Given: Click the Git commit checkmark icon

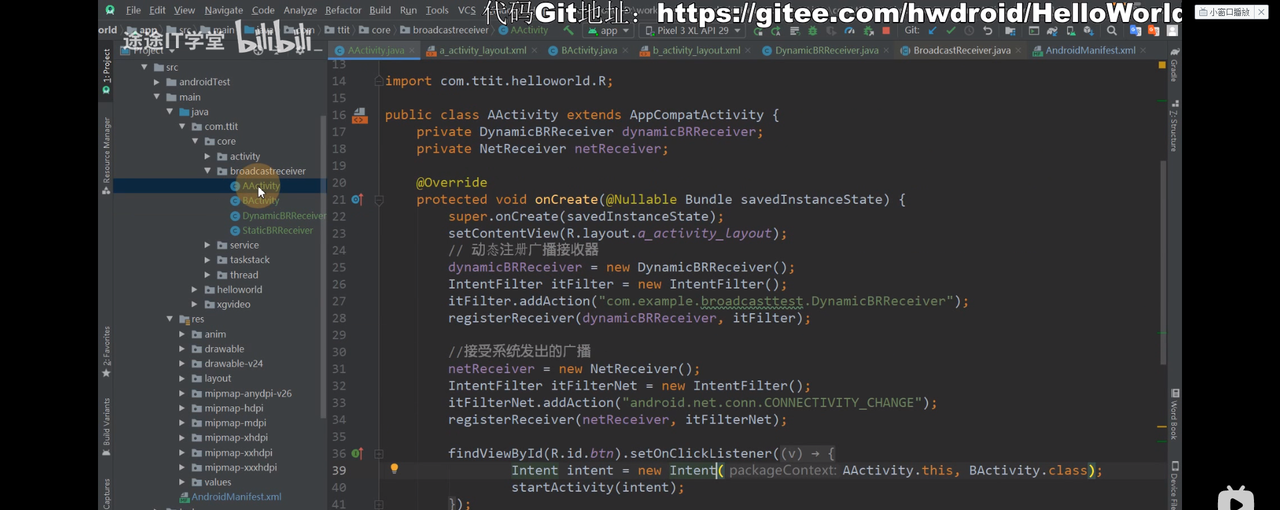Looking at the screenshot, I should tap(950, 31).
